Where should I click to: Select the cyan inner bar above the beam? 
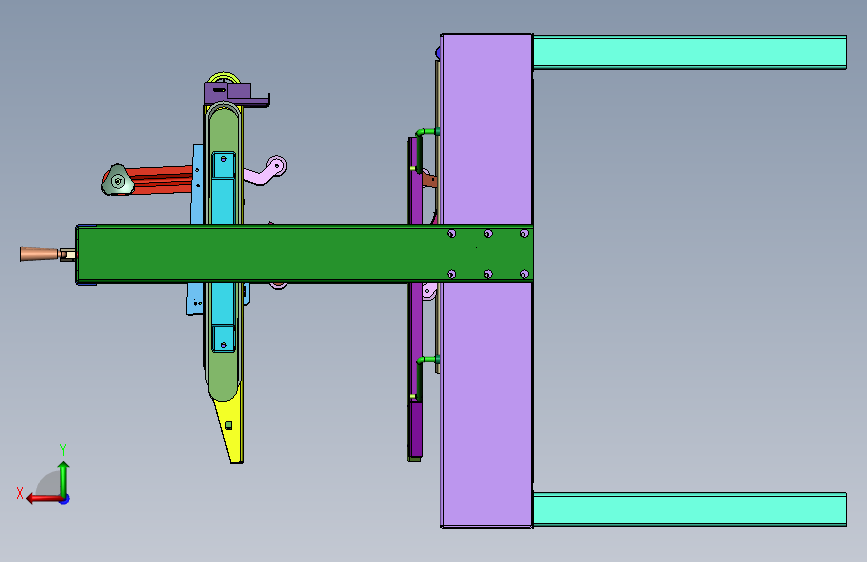[223, 201]
